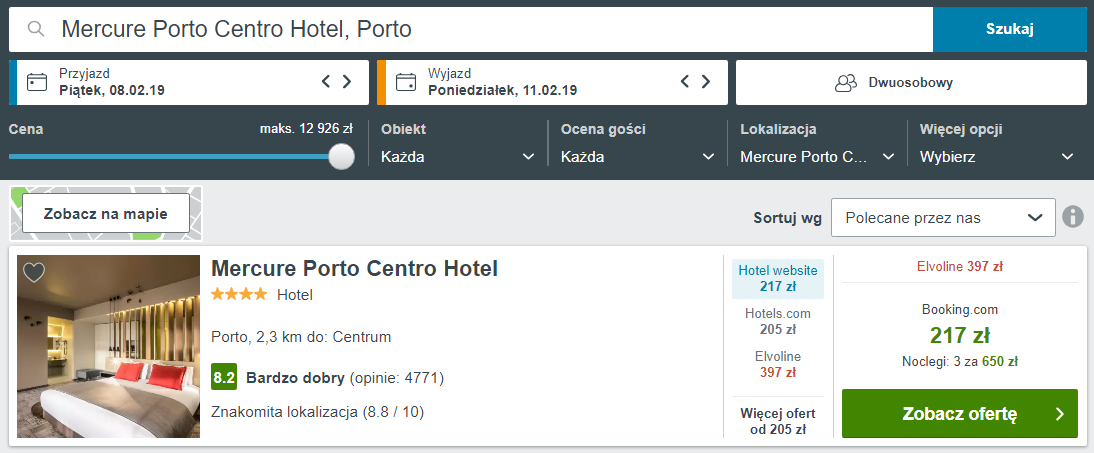This screenshot has width=1094, height=453.
Task: Toggle the heart favorite on the hotel
Action: tap(34, 272)
